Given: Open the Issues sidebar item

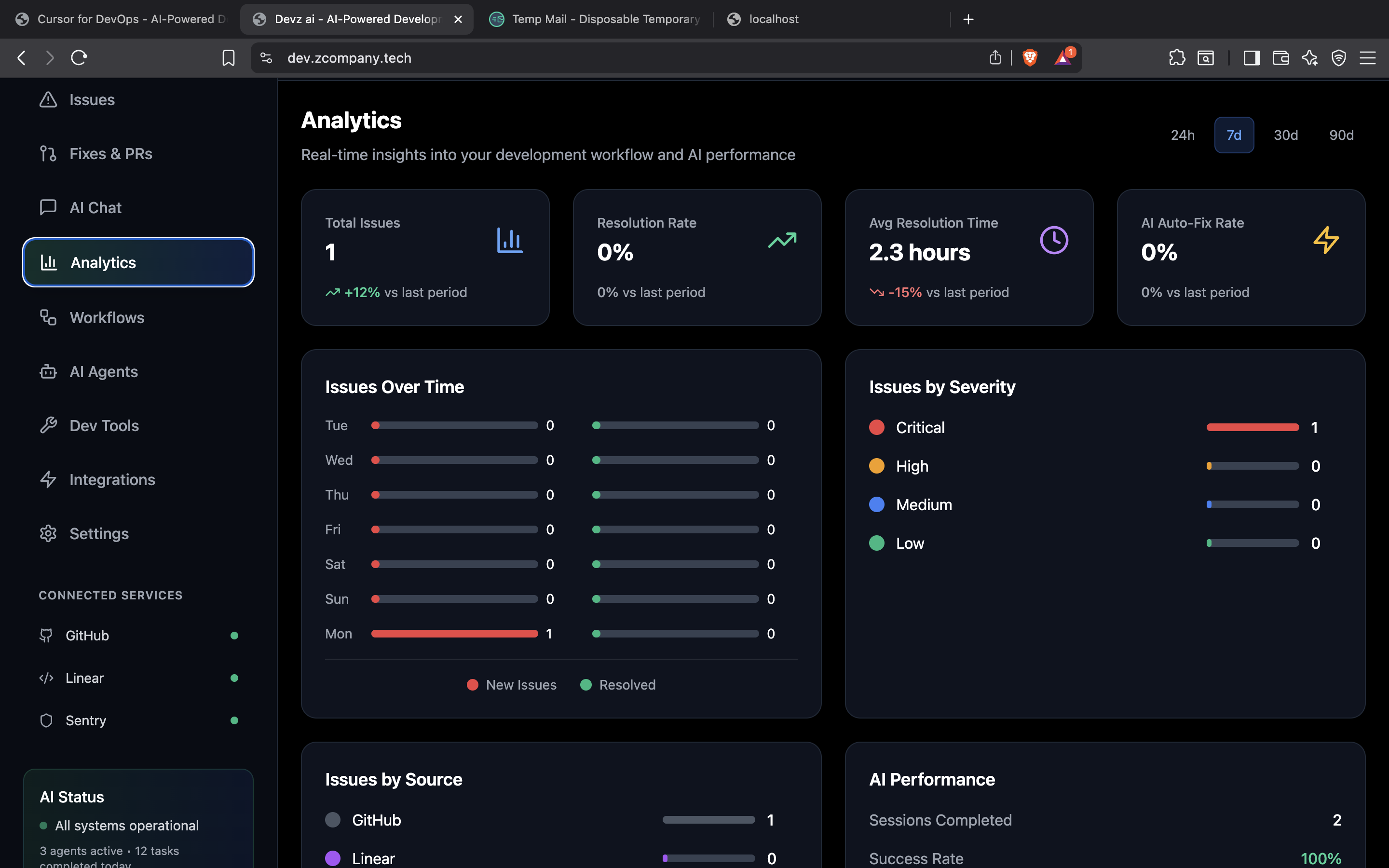Looking at the screenshot, I should [92, 100].
